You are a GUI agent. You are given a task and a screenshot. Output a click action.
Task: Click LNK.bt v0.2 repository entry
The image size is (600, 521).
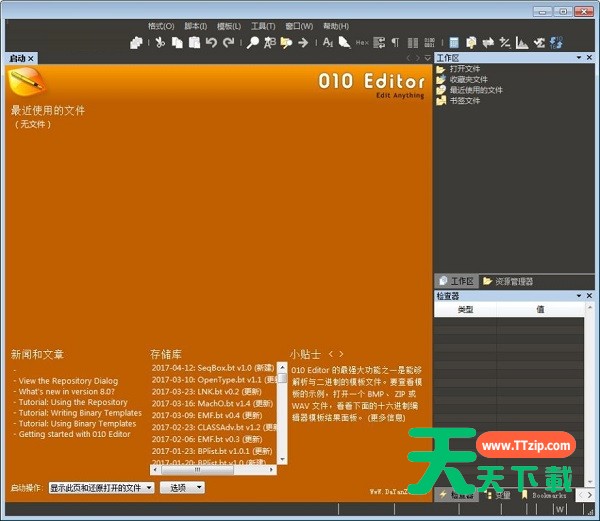coord(206,392)
